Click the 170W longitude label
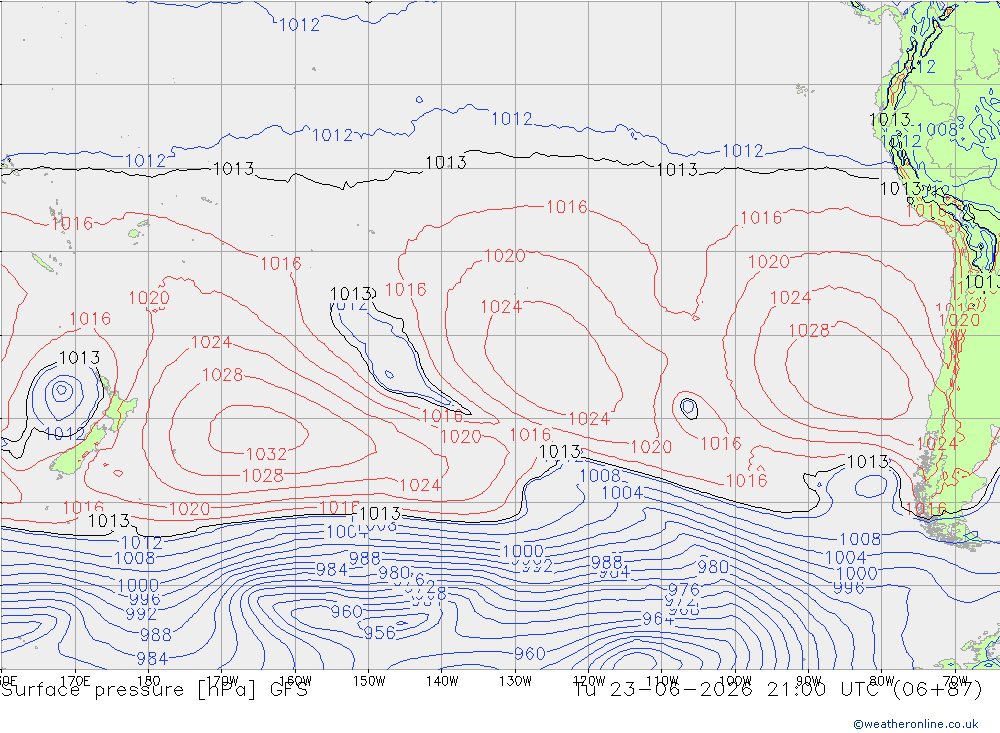 pyautogui.click(x=222, y=681)
